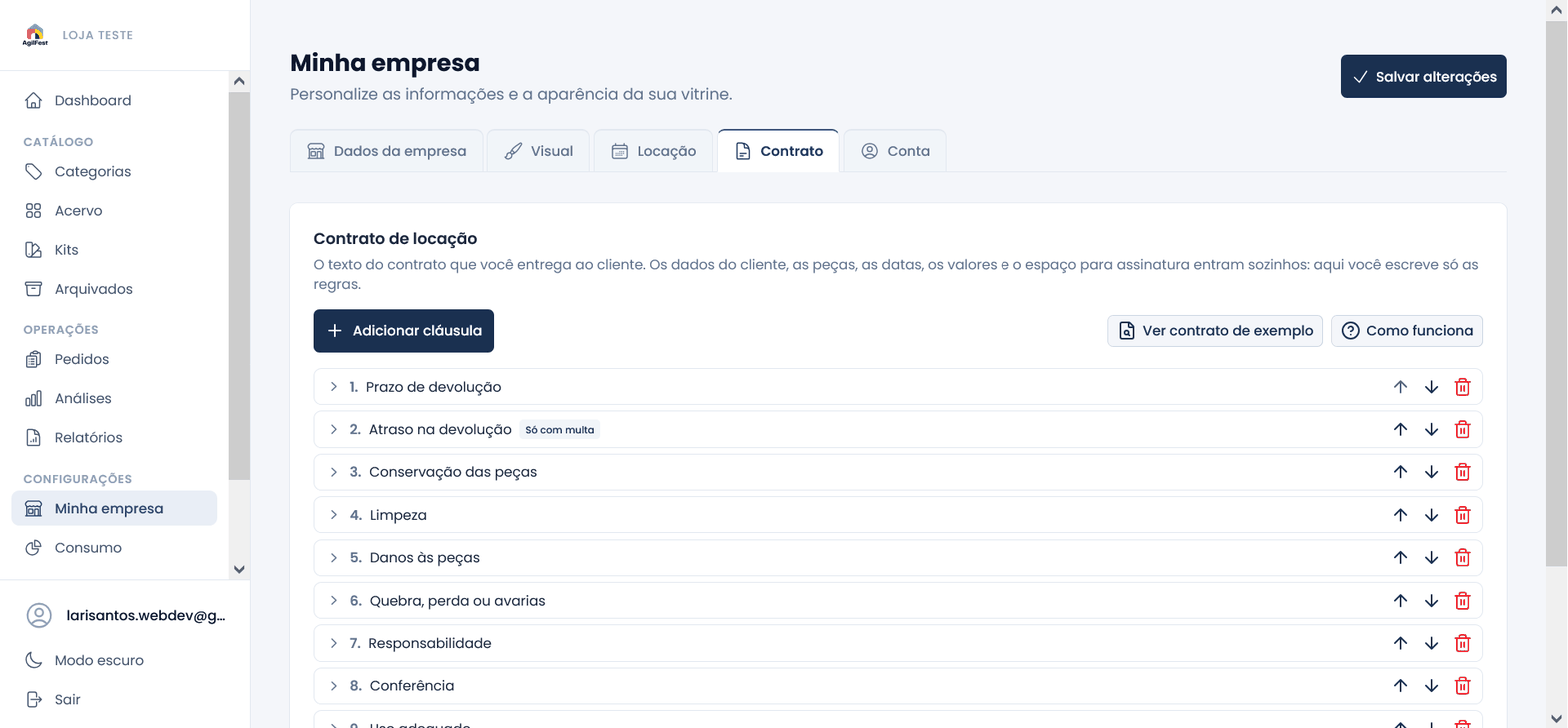Toggle Modo escuro dark mode
The width and height of the screenshot is (1568, 728).
[x=99, y=660]
